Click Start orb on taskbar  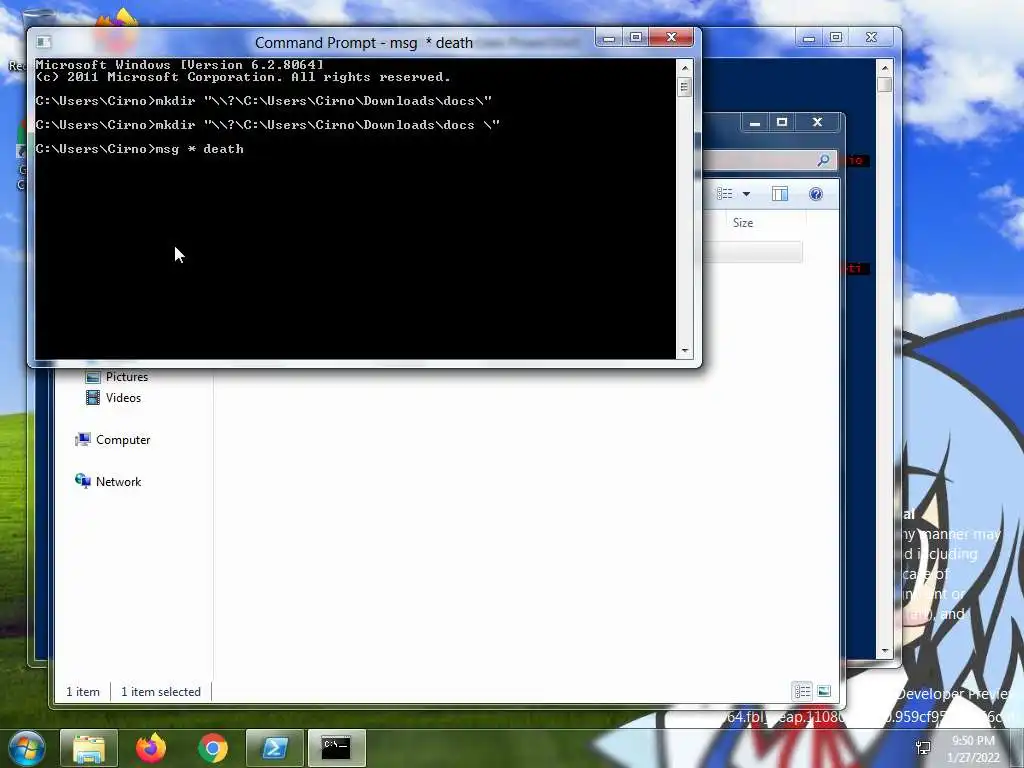27,748
